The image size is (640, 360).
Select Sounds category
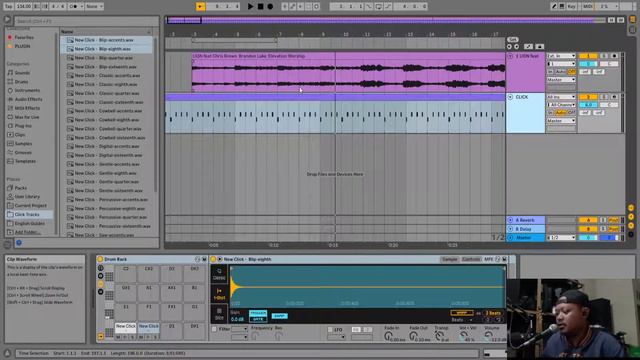pos(22,73)
